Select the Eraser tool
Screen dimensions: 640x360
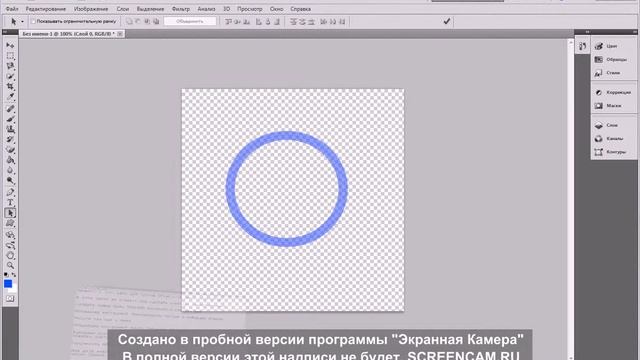pos(10,150)
